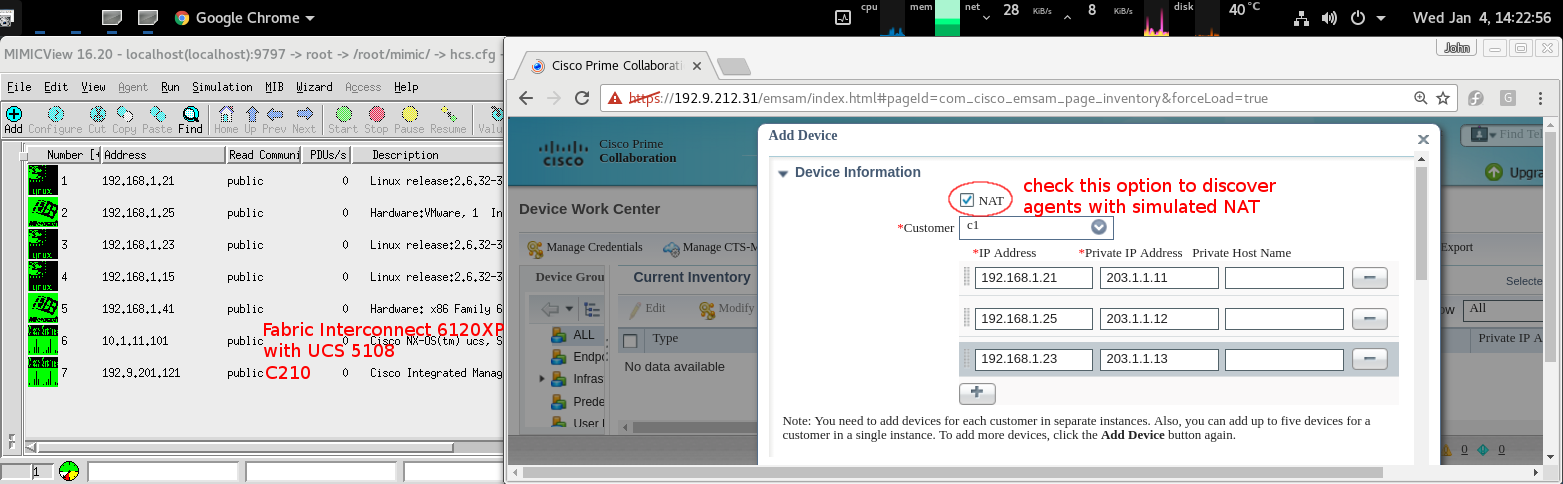
Task: Open the Edit menu in MIMICView
Action: pyautogui.click(x=56, y=87)
